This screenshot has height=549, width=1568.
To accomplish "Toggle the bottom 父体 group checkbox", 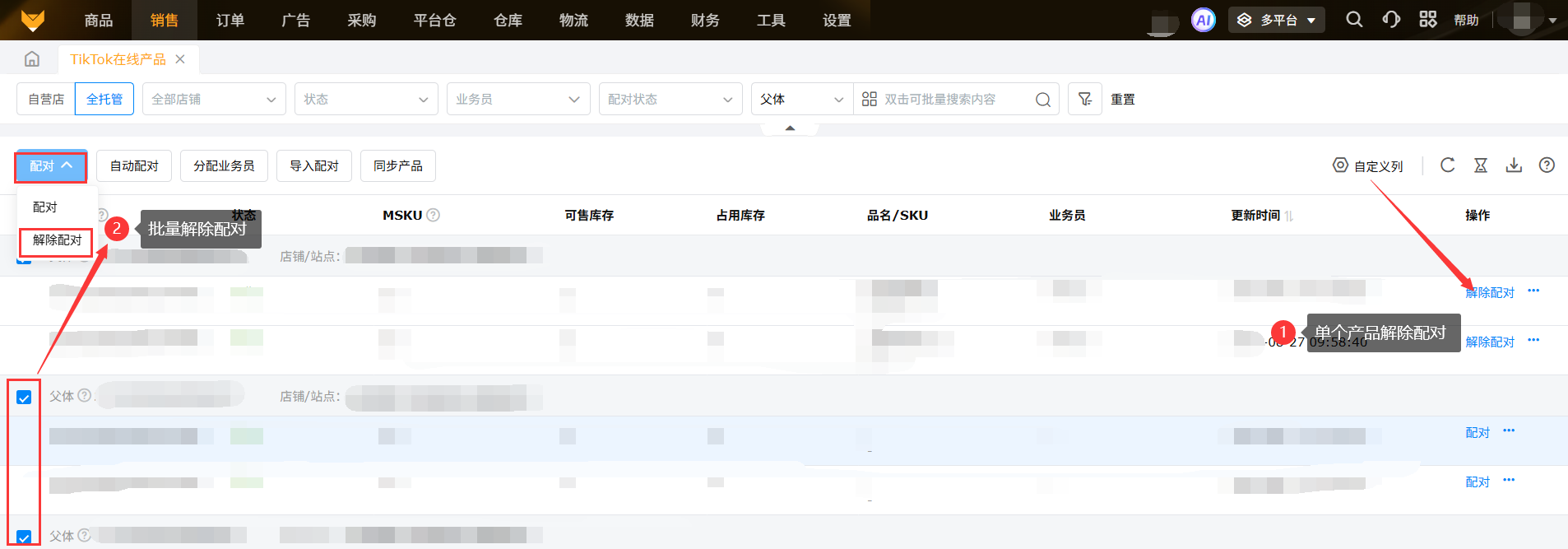I will pyautogui.click(x=24, y=537).
